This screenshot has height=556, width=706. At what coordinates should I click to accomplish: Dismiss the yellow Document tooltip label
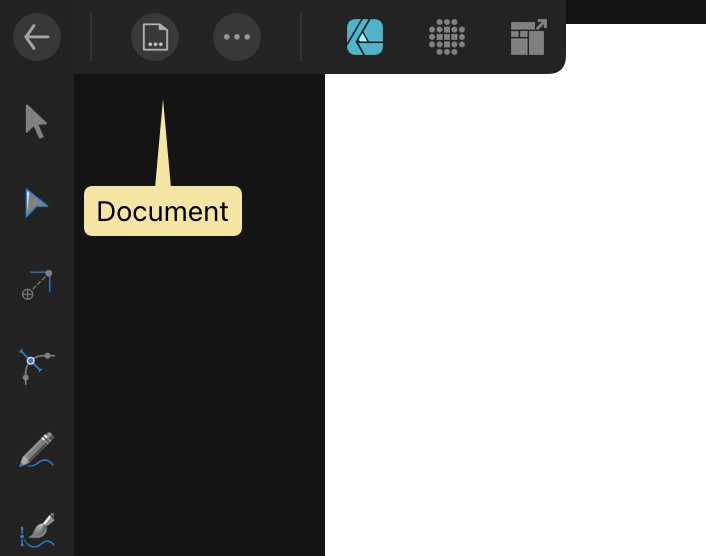click(x=163, y=211)
